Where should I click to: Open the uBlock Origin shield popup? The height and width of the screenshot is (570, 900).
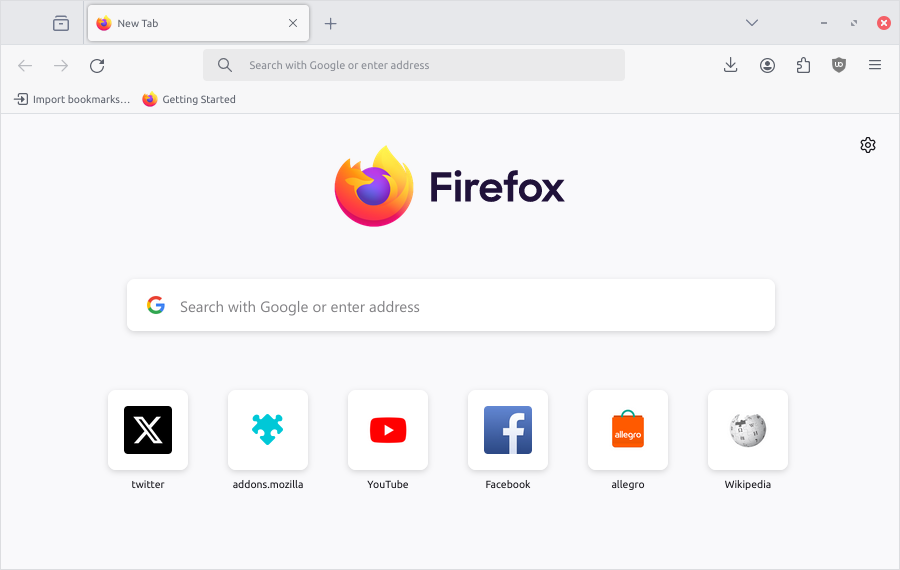click(x=839, y=65)
